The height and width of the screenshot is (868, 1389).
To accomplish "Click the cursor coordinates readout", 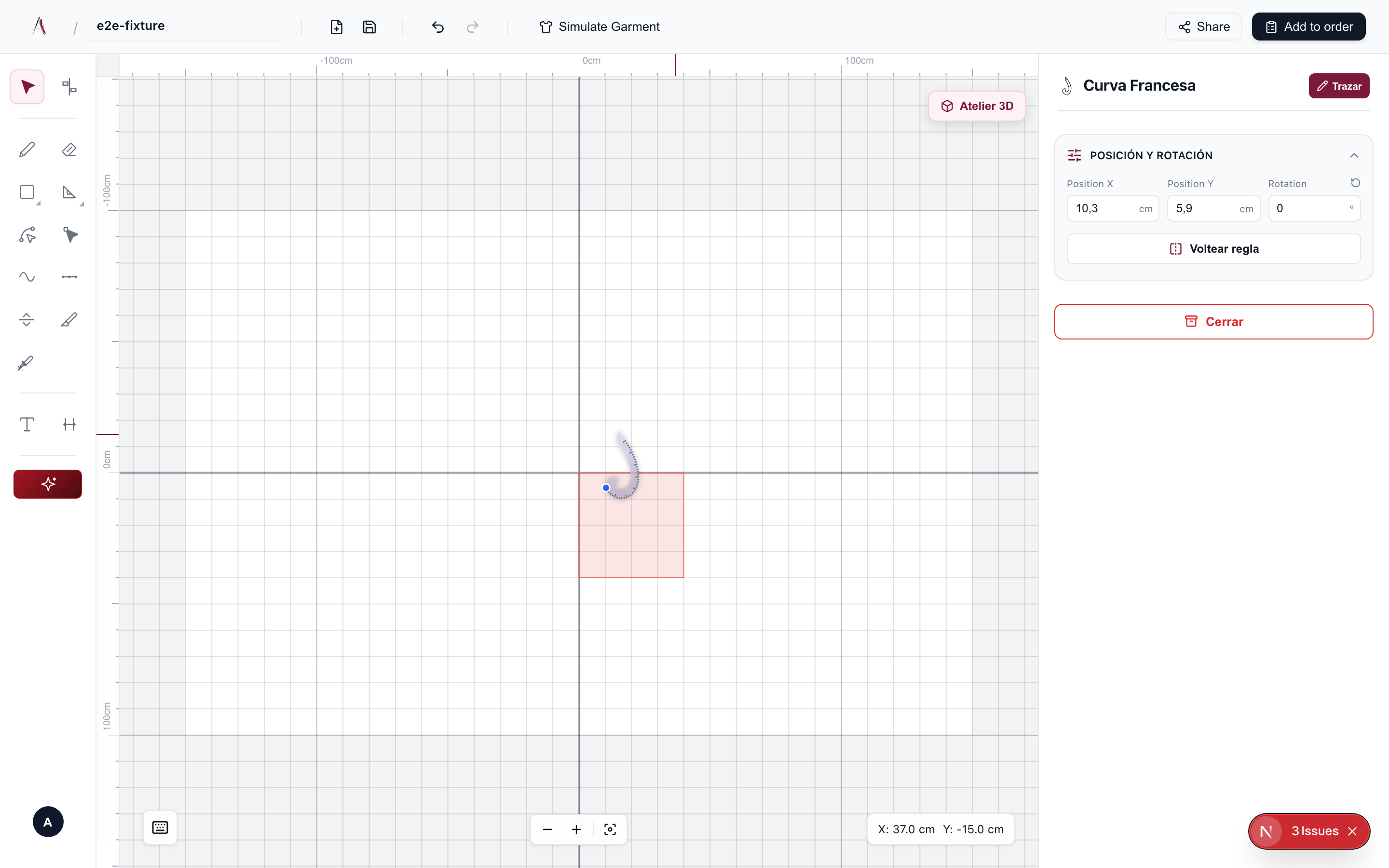I will [x=940, y=829].
